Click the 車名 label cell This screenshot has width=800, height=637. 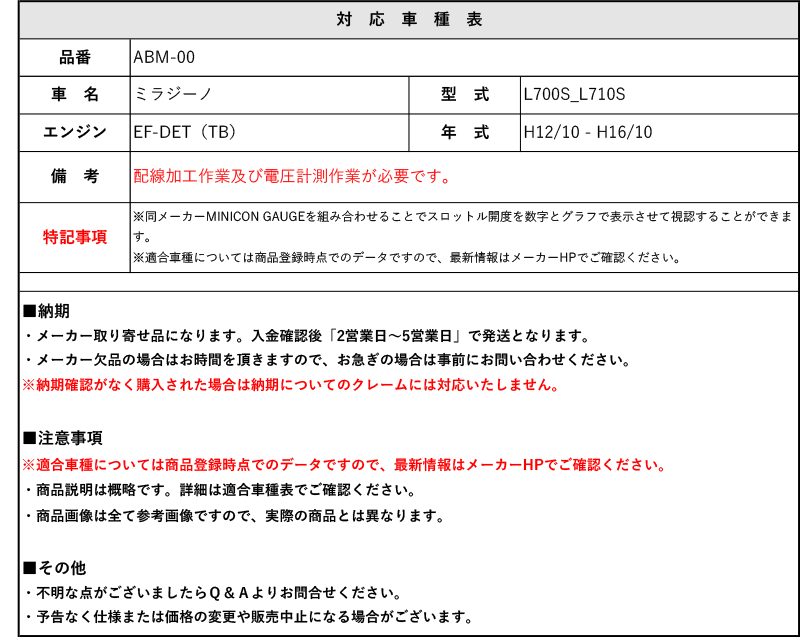click(x=75, y=95)
